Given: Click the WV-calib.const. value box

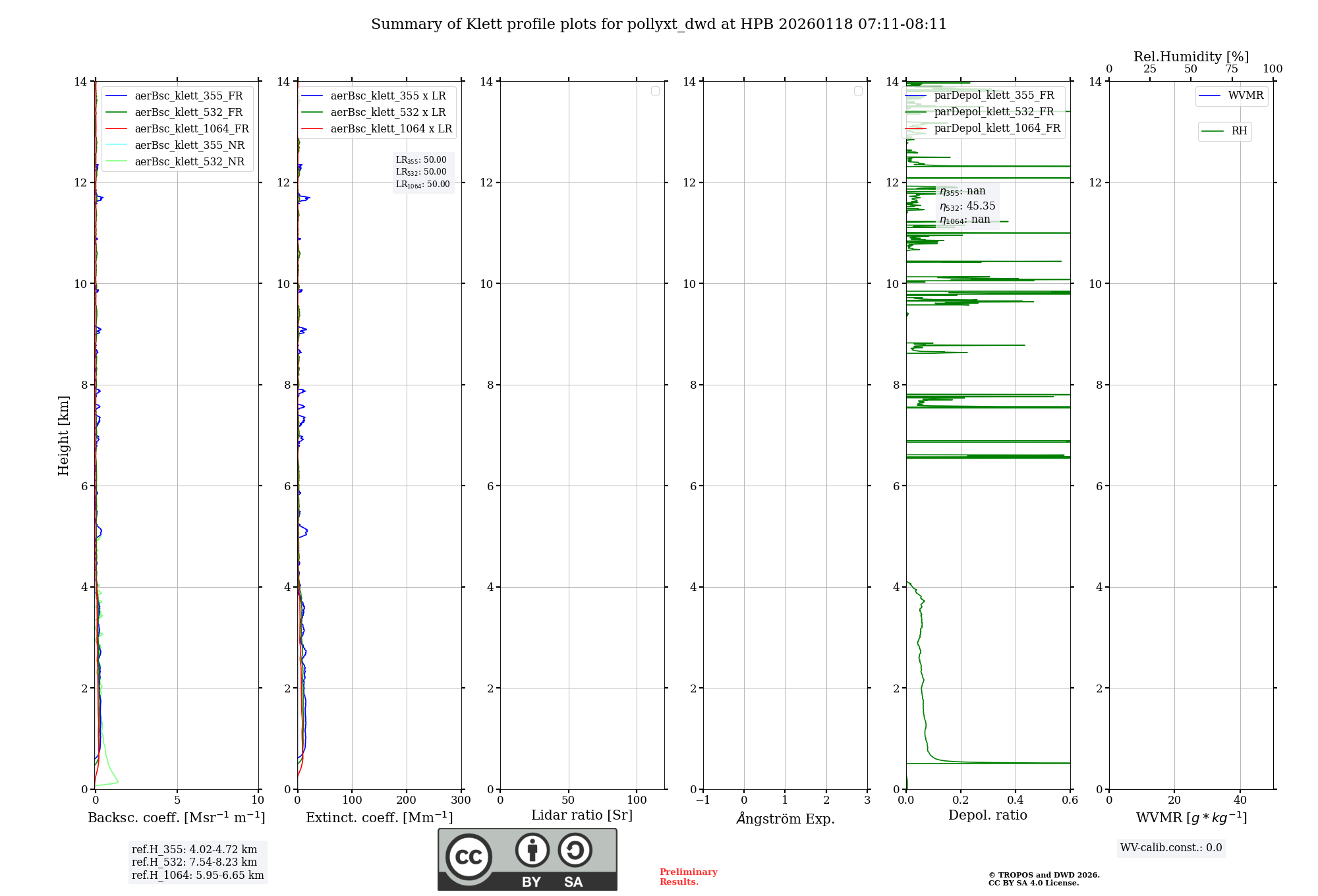Looking at the screenshot, I should [x=1170, y=848].
